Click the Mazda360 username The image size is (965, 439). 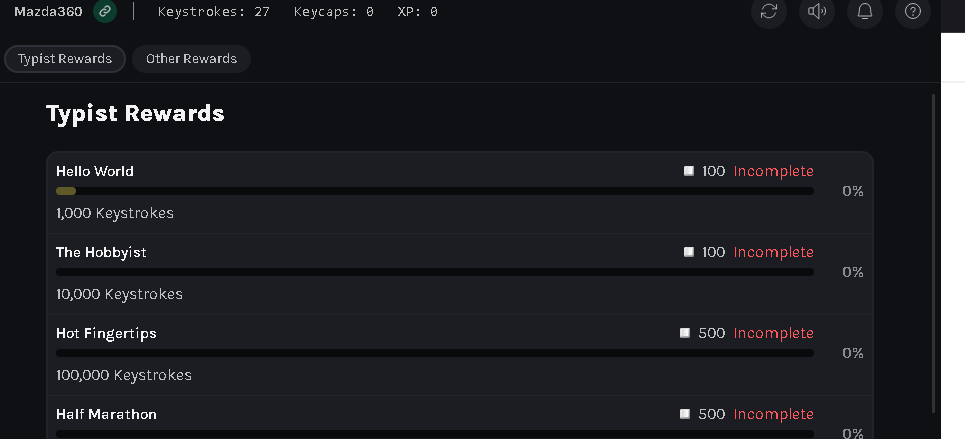[48, 11]
